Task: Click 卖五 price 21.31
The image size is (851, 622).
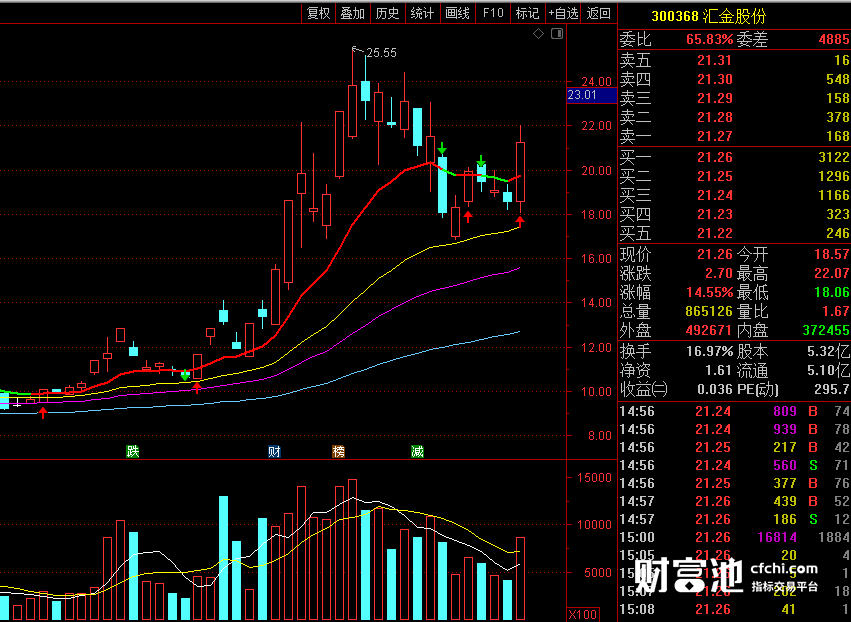Action: coord(714,60)
